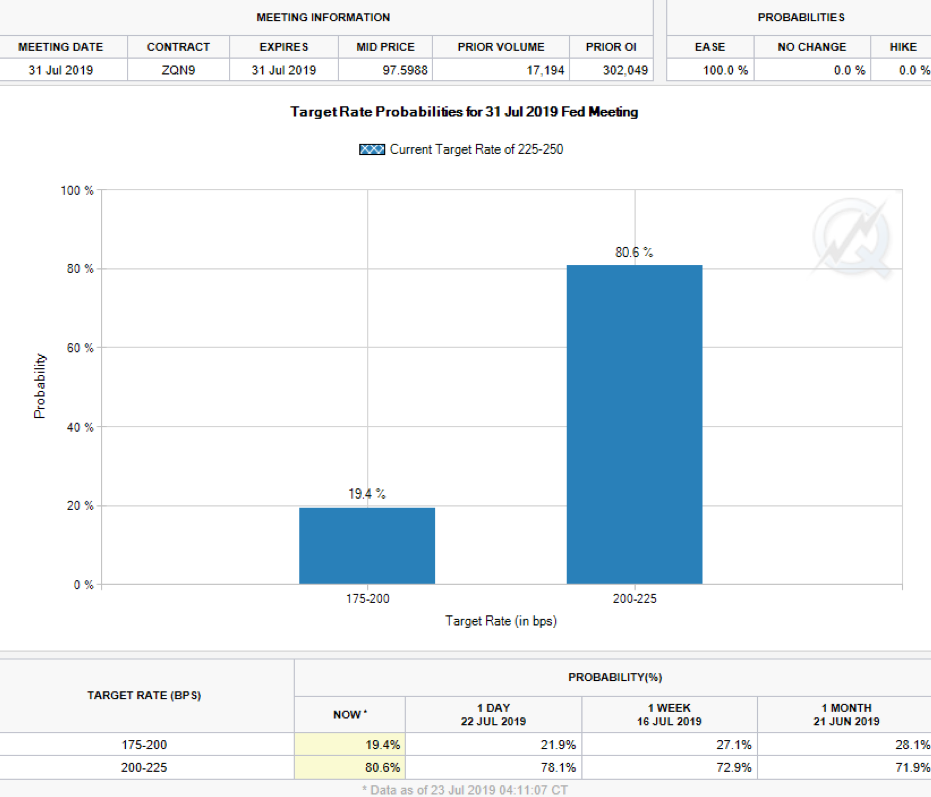Image resolution: width=931 pixels, height=797 pixels.
Task: Click the 80.6 % bar label
Action: point(634,252)
